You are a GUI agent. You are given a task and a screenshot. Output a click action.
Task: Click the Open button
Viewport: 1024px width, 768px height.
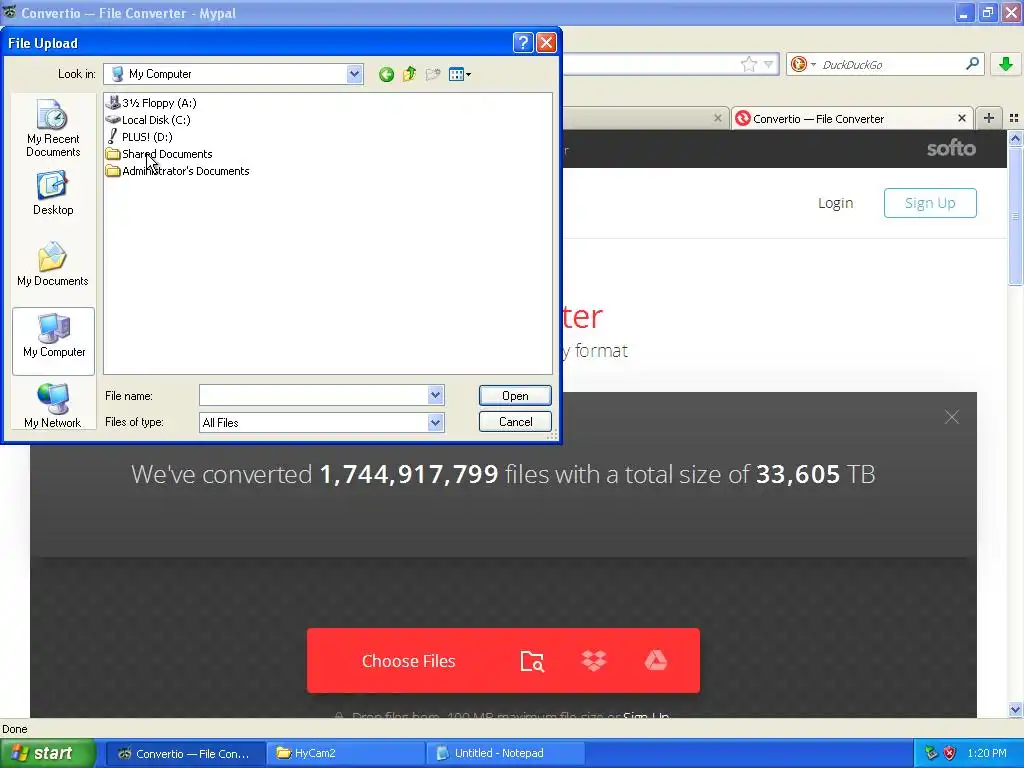(x=515, y=396)
